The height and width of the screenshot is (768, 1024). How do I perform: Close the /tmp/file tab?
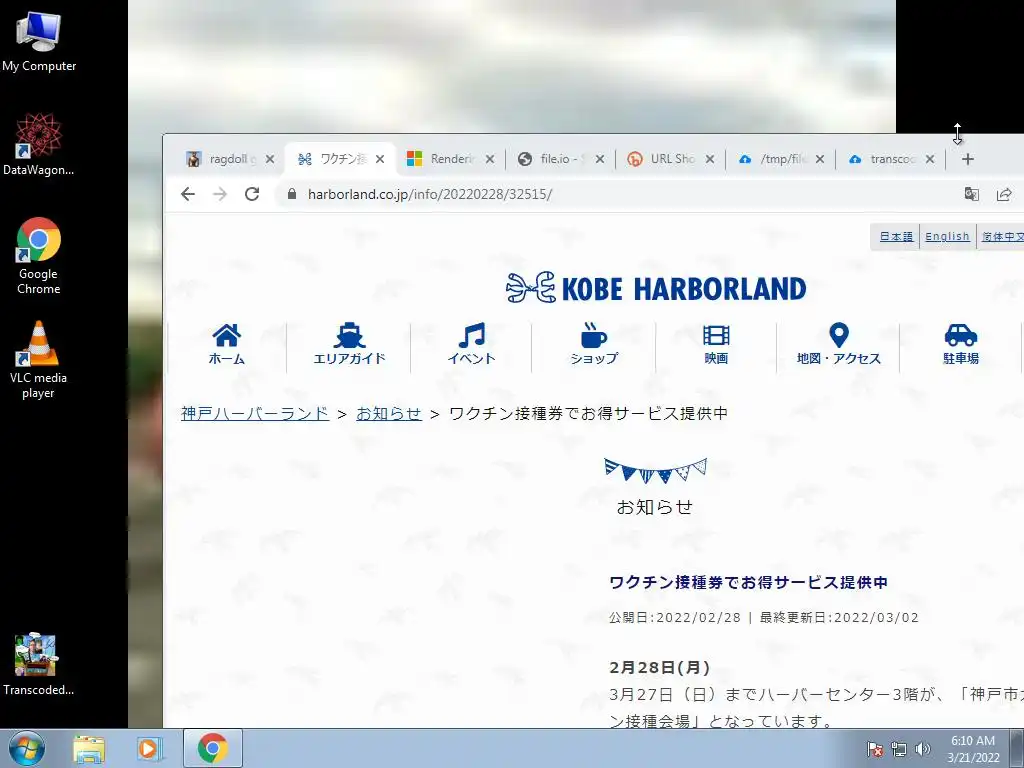click(x=820, y=159)
